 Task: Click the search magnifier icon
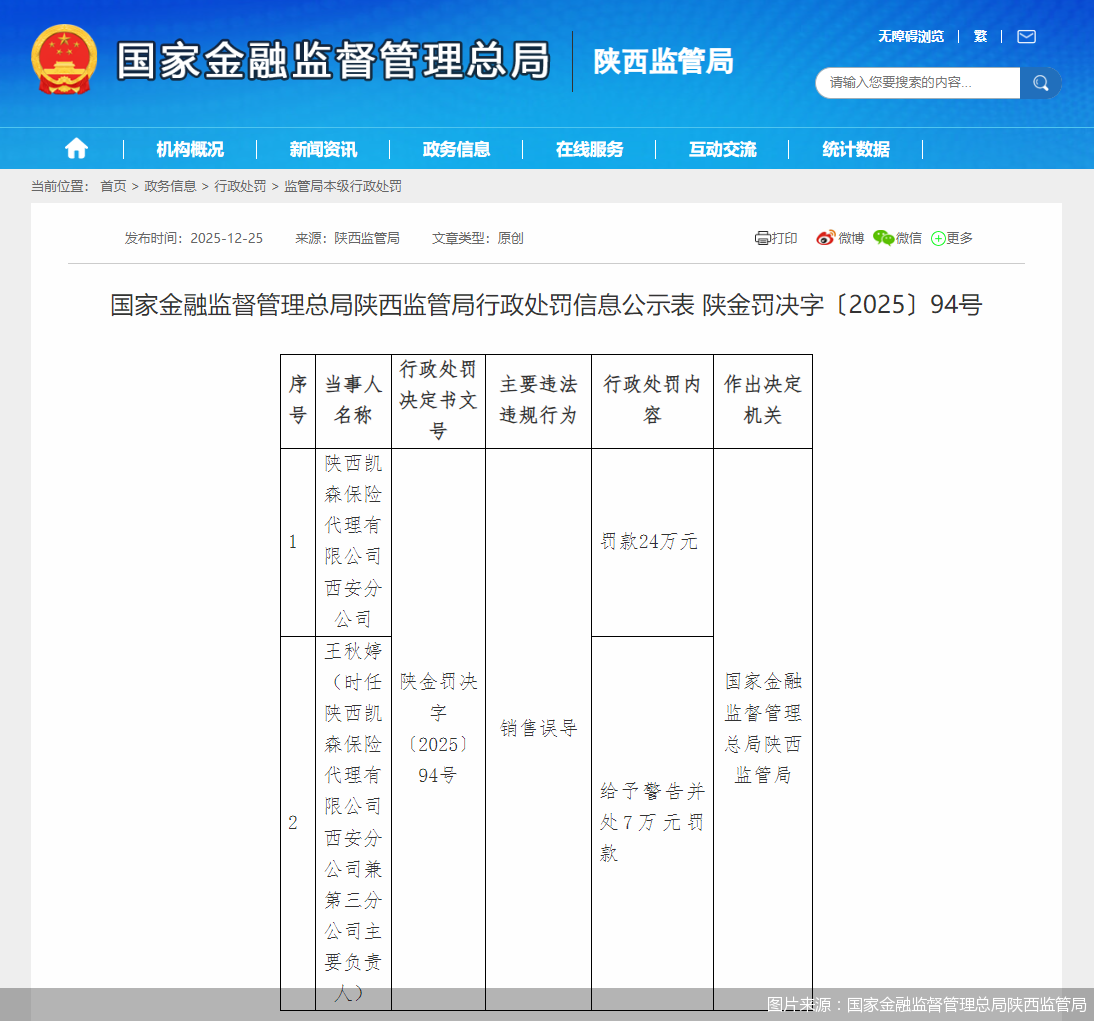coord(1040,83)
